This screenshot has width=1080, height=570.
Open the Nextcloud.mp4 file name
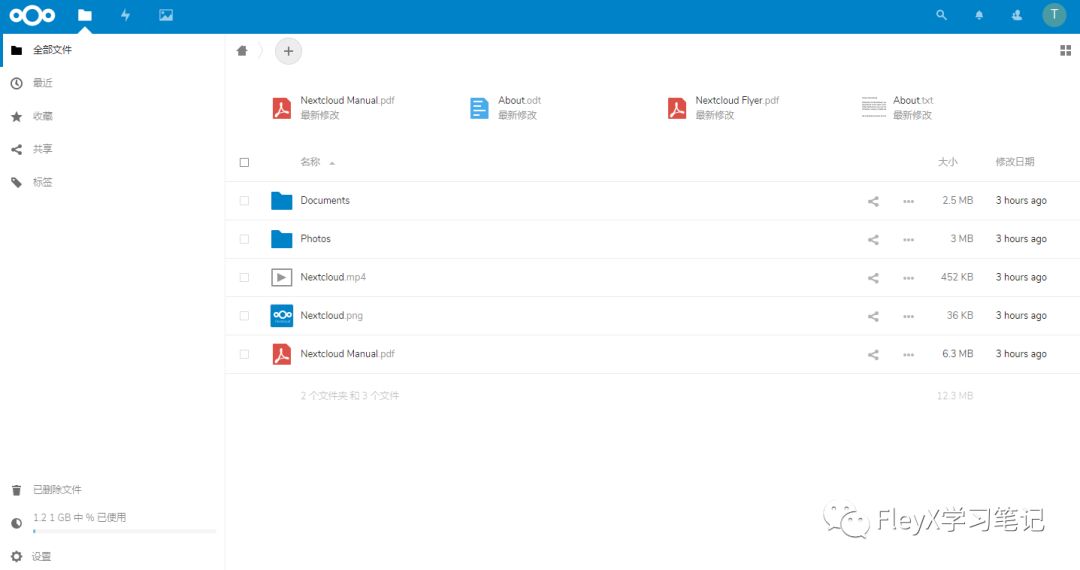(333, 277)
